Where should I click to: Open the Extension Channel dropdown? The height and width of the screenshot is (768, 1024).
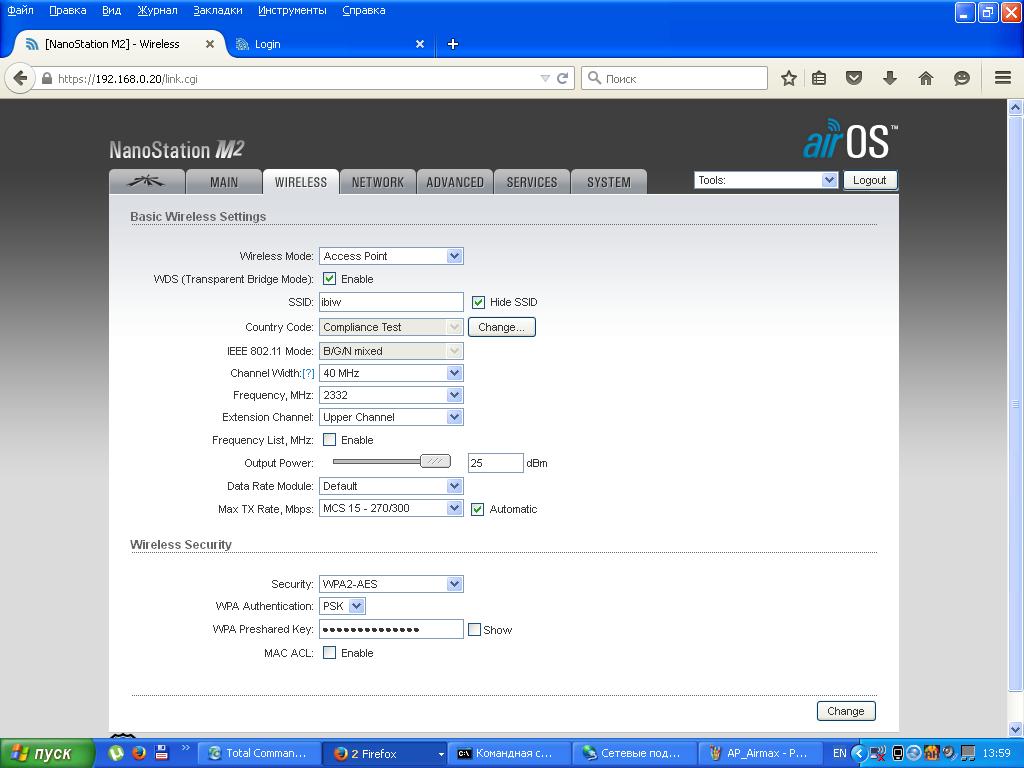[391, 417]
